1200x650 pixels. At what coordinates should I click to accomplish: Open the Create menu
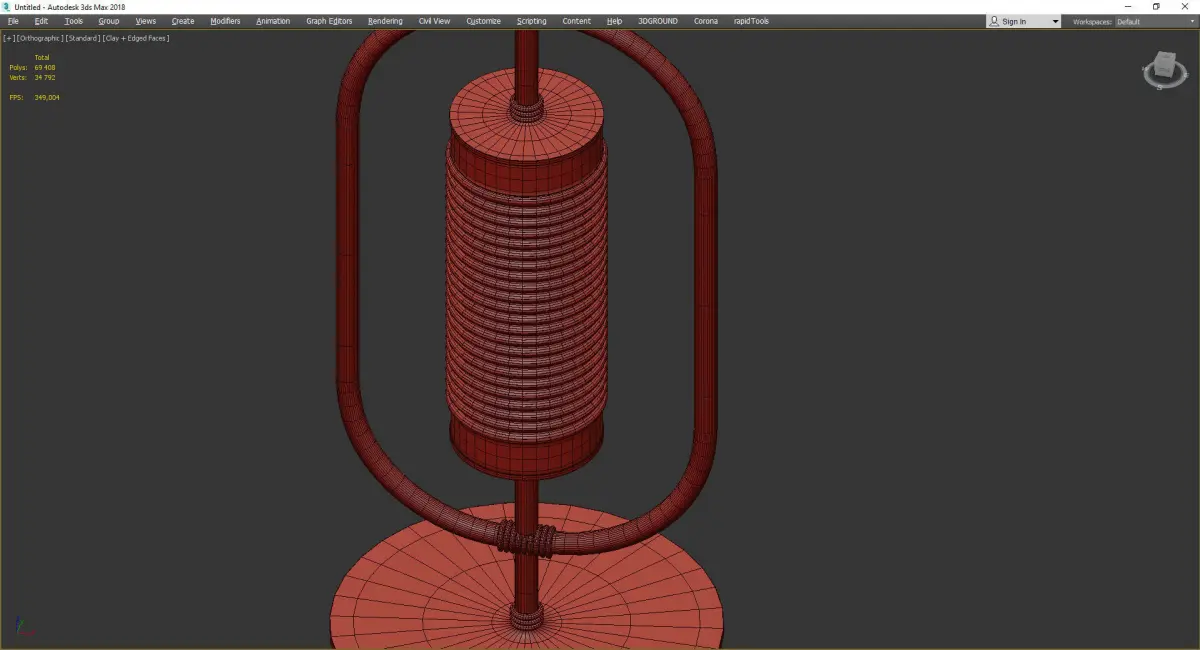click(x=183, y=21)
